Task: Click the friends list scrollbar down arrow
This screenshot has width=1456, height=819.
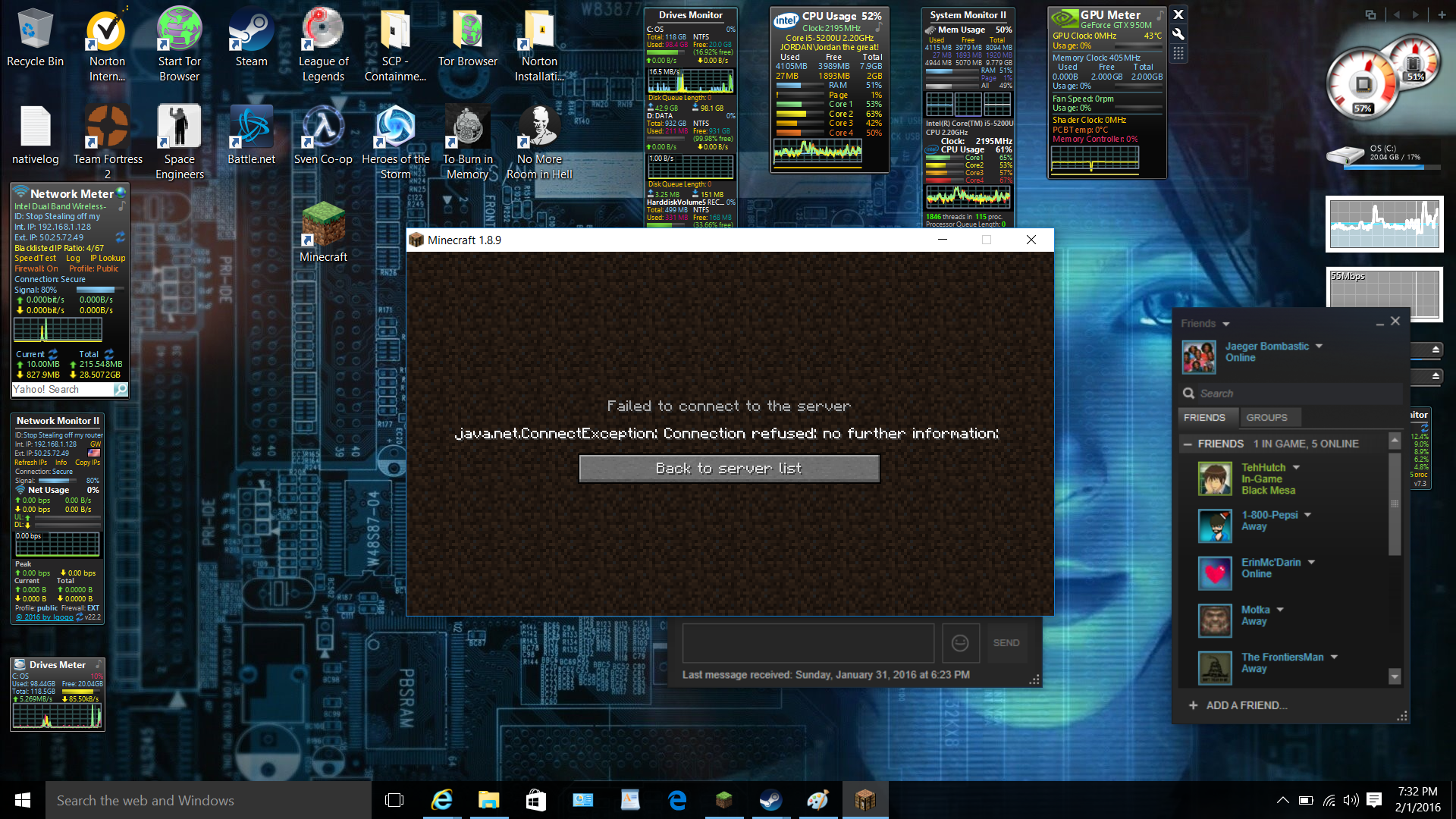Action: click(x=1394, y=676)
